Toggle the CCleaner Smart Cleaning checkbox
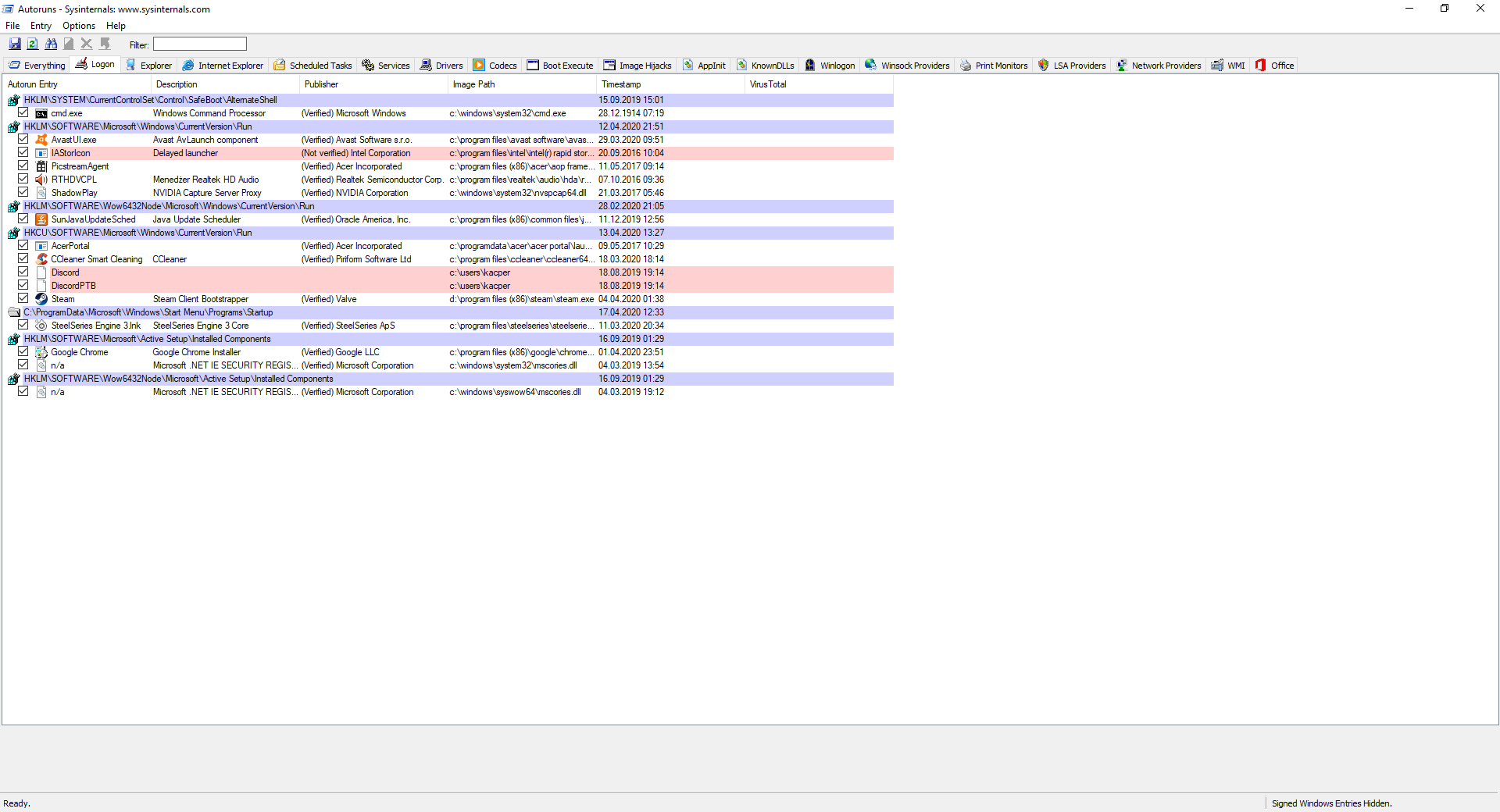The width and height of the screenshot is (1500, 812). (23, 258)
